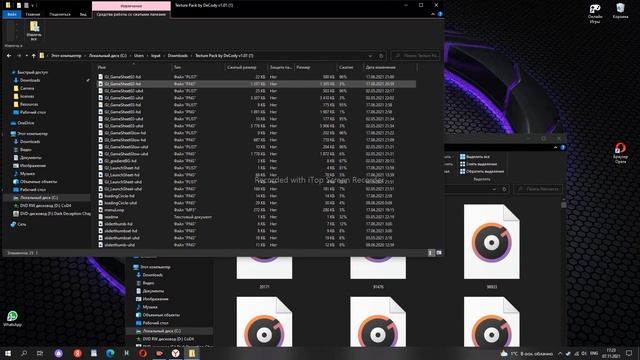Collapse ribbon chevron in background Explorer window
The width and height of the screenshot is (640, 360).
tap(556, 147)
